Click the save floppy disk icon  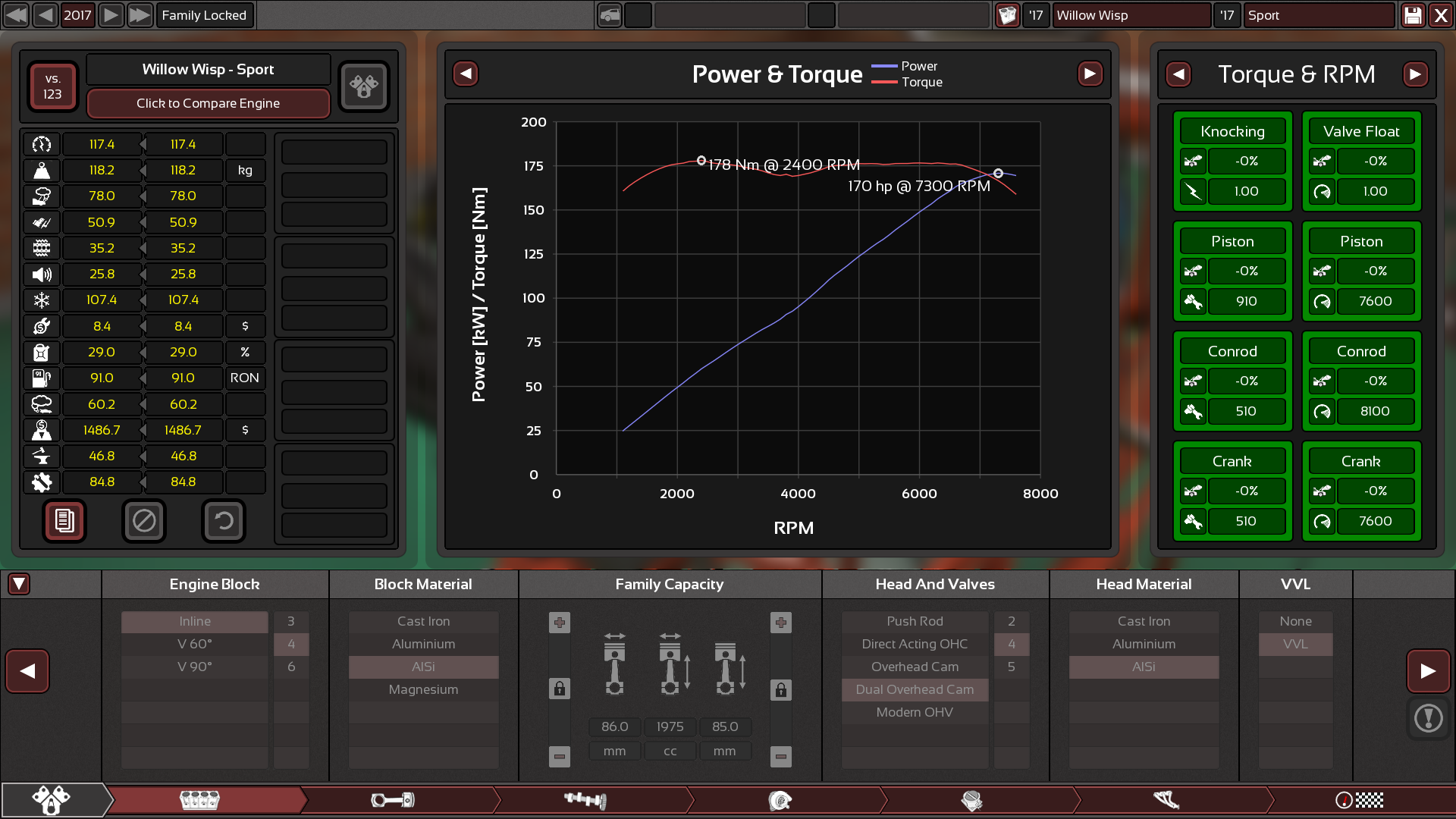point(1413,15)
